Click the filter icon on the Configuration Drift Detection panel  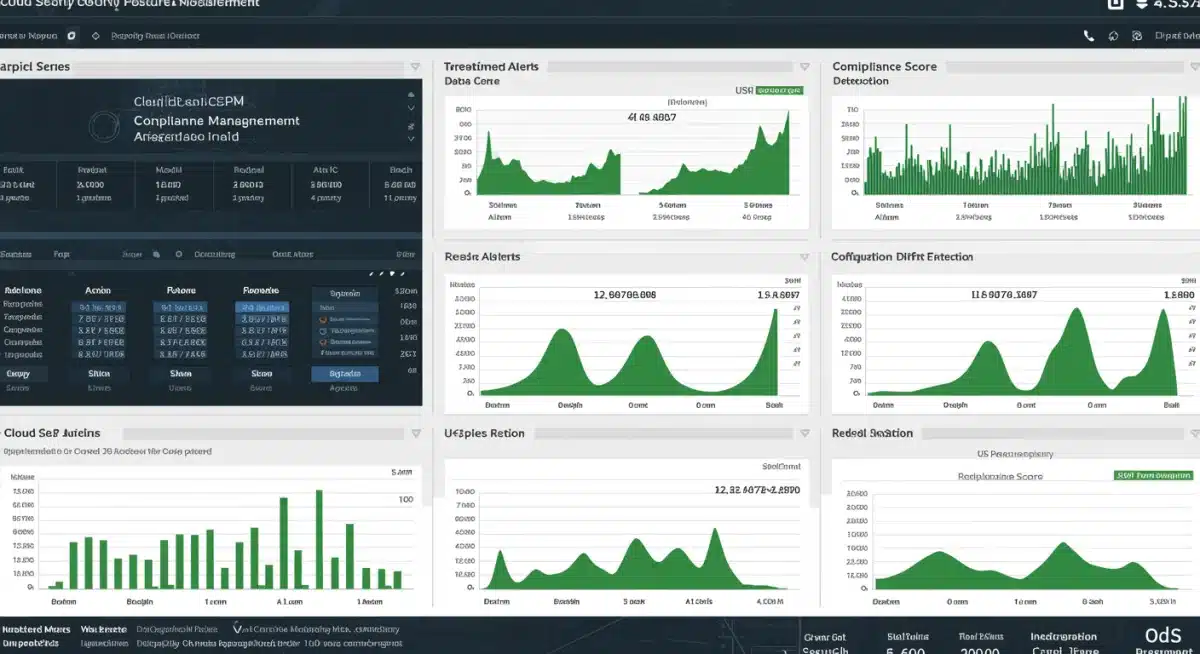1192,258
